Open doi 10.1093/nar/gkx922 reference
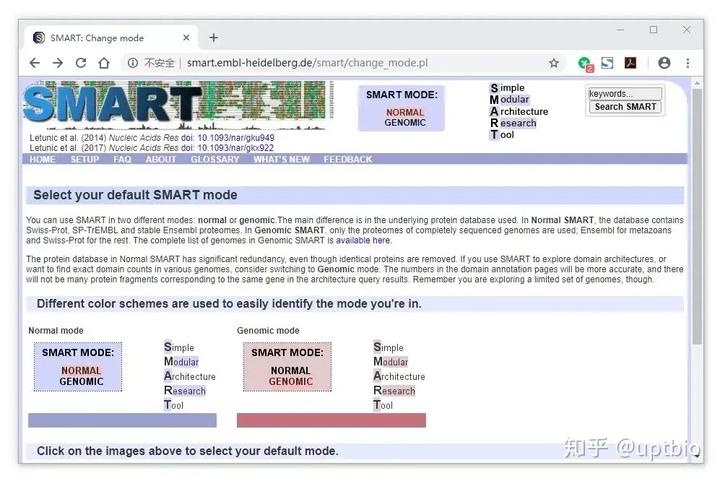Viewport: 720px width, 481px height. click(x=236, y=148)
